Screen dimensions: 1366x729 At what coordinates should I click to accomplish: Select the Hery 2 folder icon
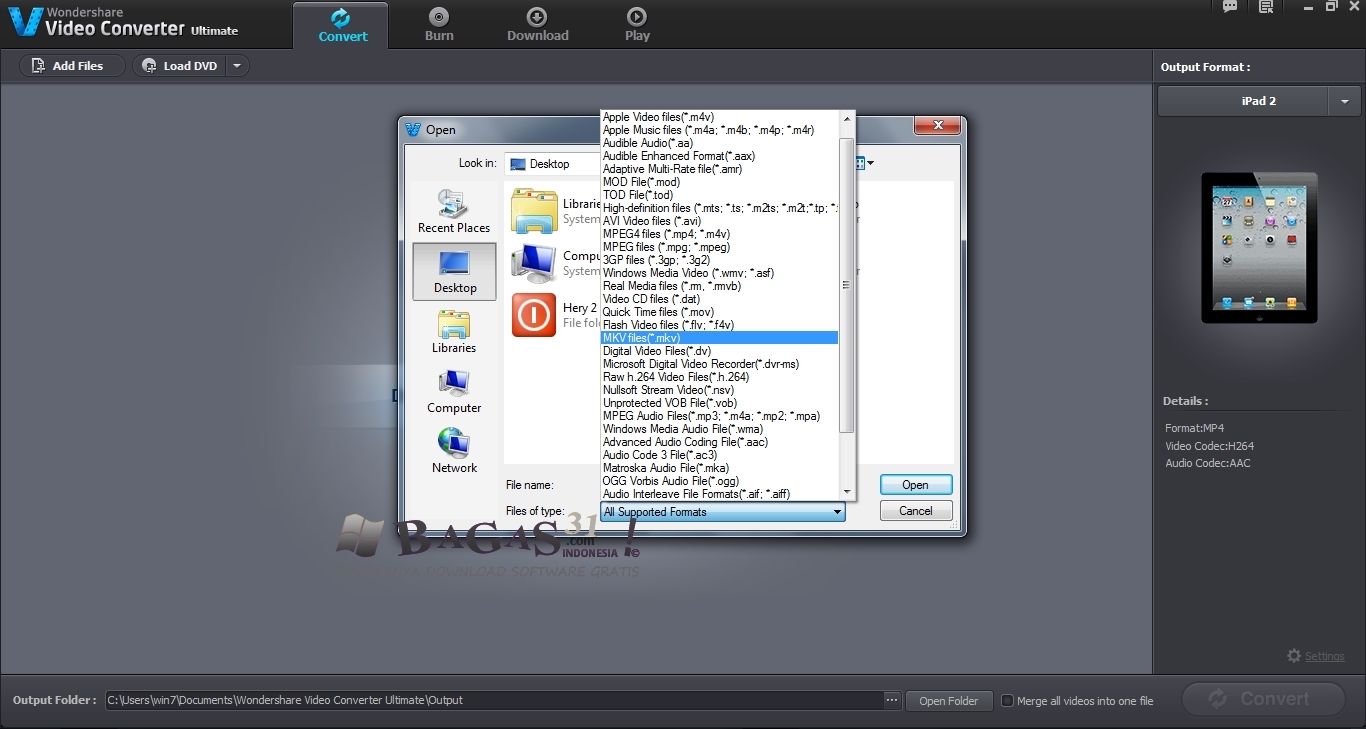pyautogui.click(x=534, y=315)
